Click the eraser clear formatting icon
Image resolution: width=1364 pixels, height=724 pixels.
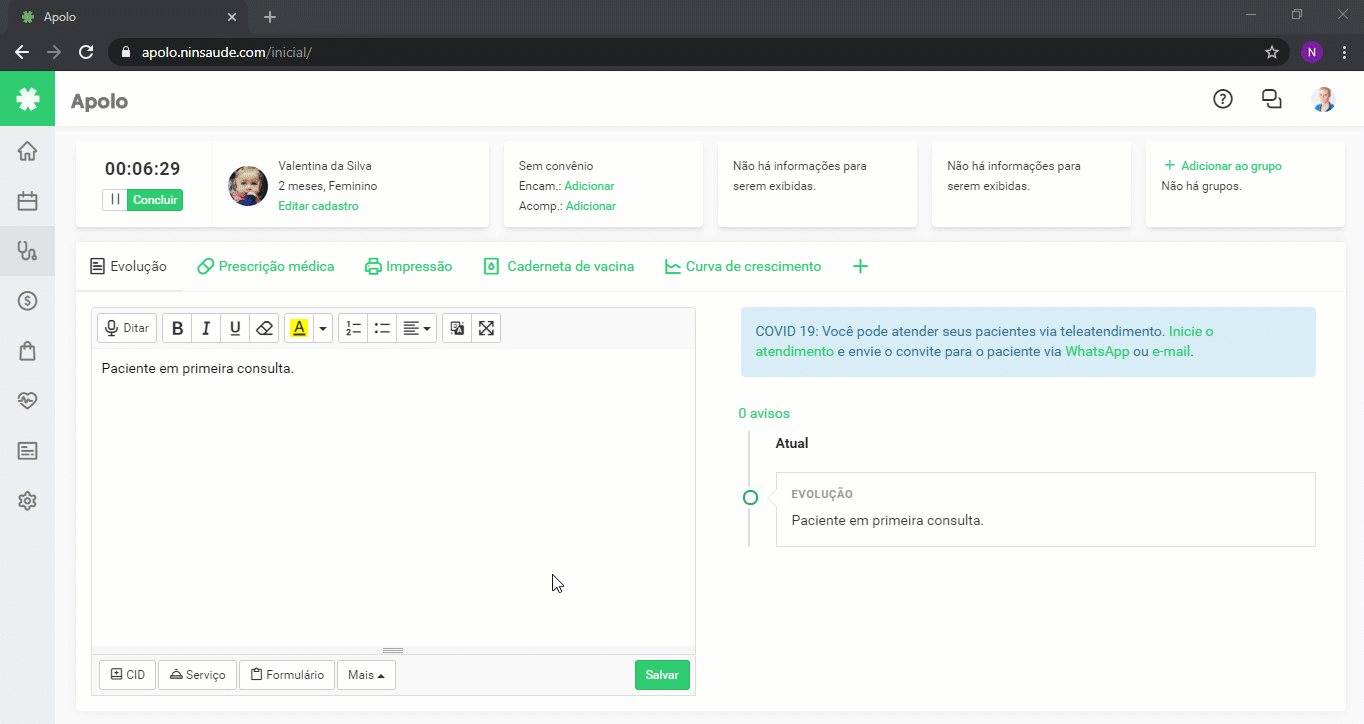[x=264, y=328]
